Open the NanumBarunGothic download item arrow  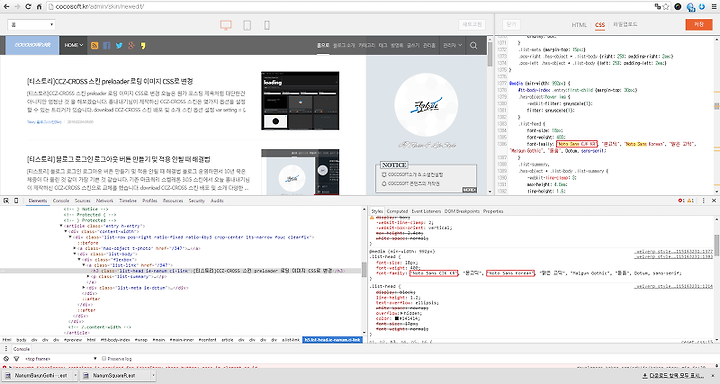(x=75, y=376)
